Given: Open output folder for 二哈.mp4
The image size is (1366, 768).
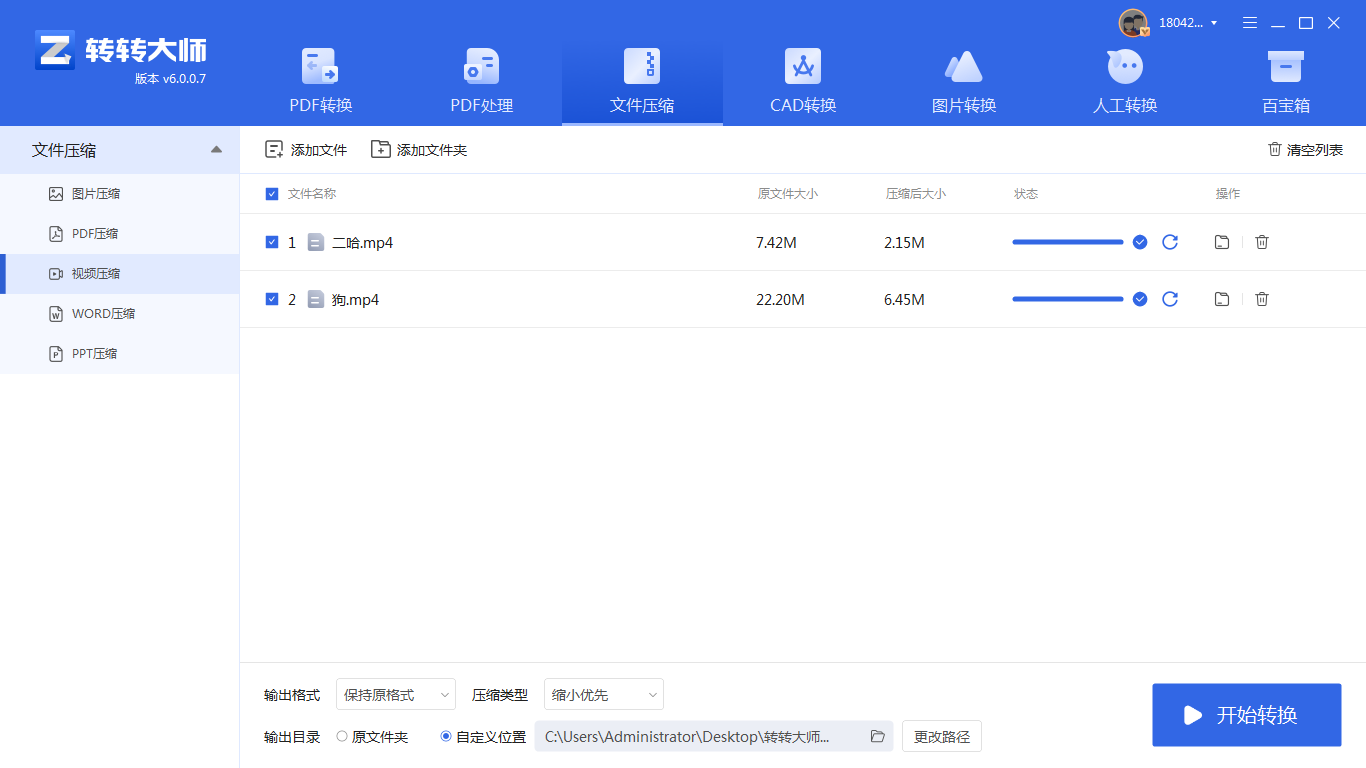Looking at the screenshot, I should click(x=1222, y=242).
